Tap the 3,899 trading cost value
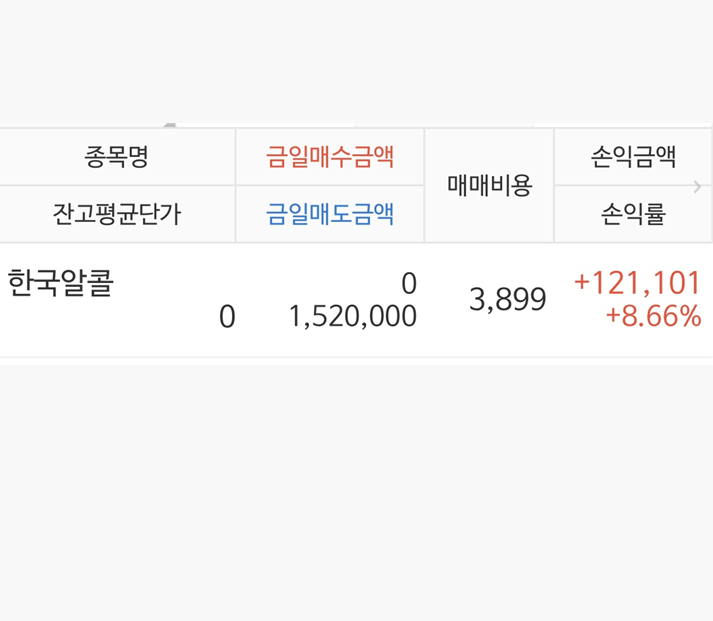This screenshot has height=621, width=713. coord(508,299)
